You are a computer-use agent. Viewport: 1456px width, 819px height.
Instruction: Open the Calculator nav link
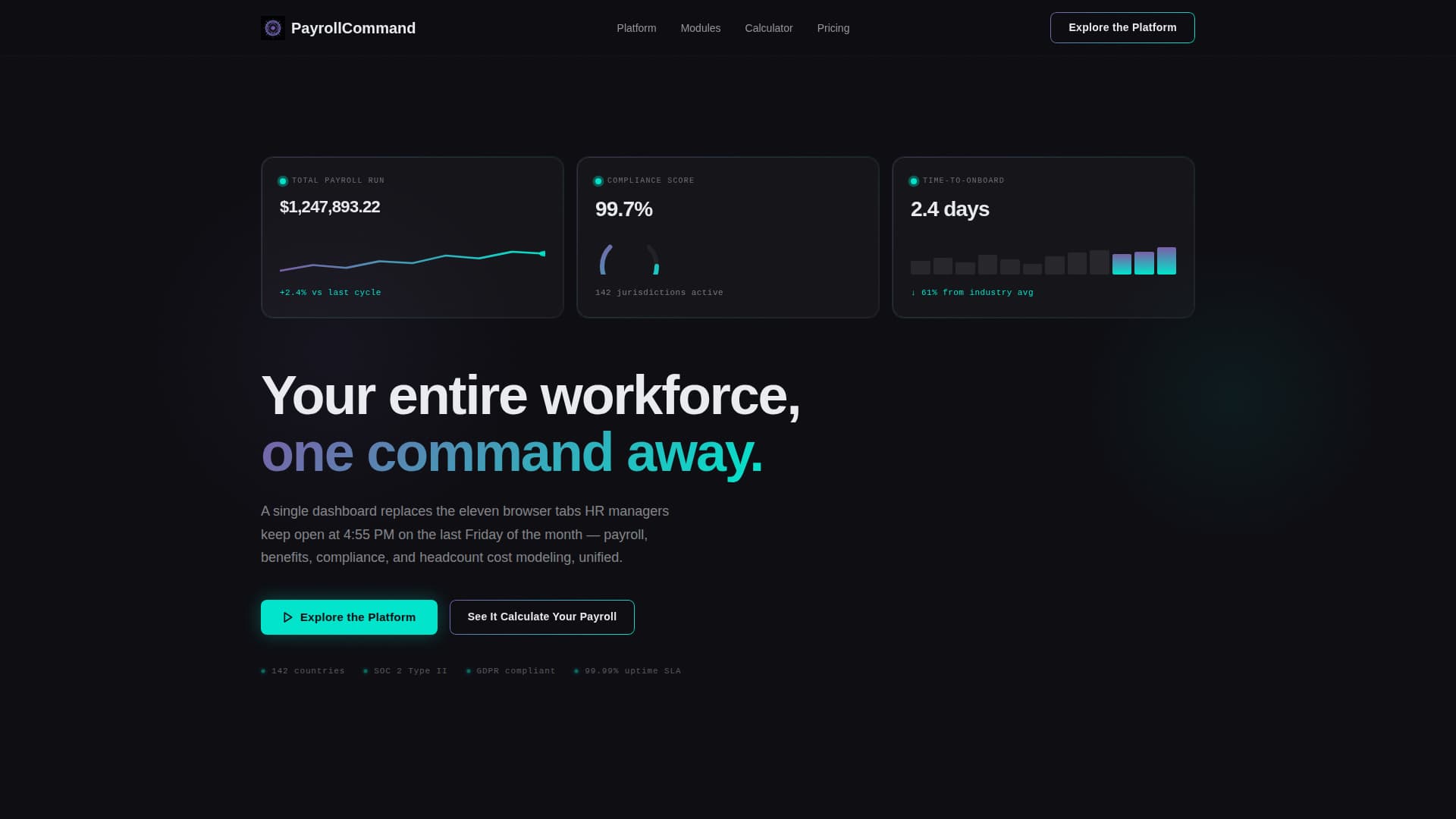click(x=768, y=28)
